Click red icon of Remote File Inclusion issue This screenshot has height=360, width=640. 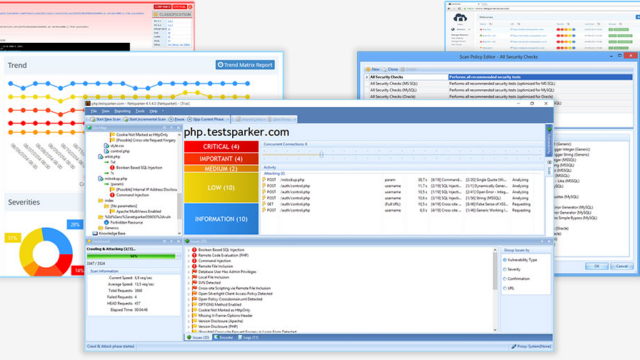194,266
